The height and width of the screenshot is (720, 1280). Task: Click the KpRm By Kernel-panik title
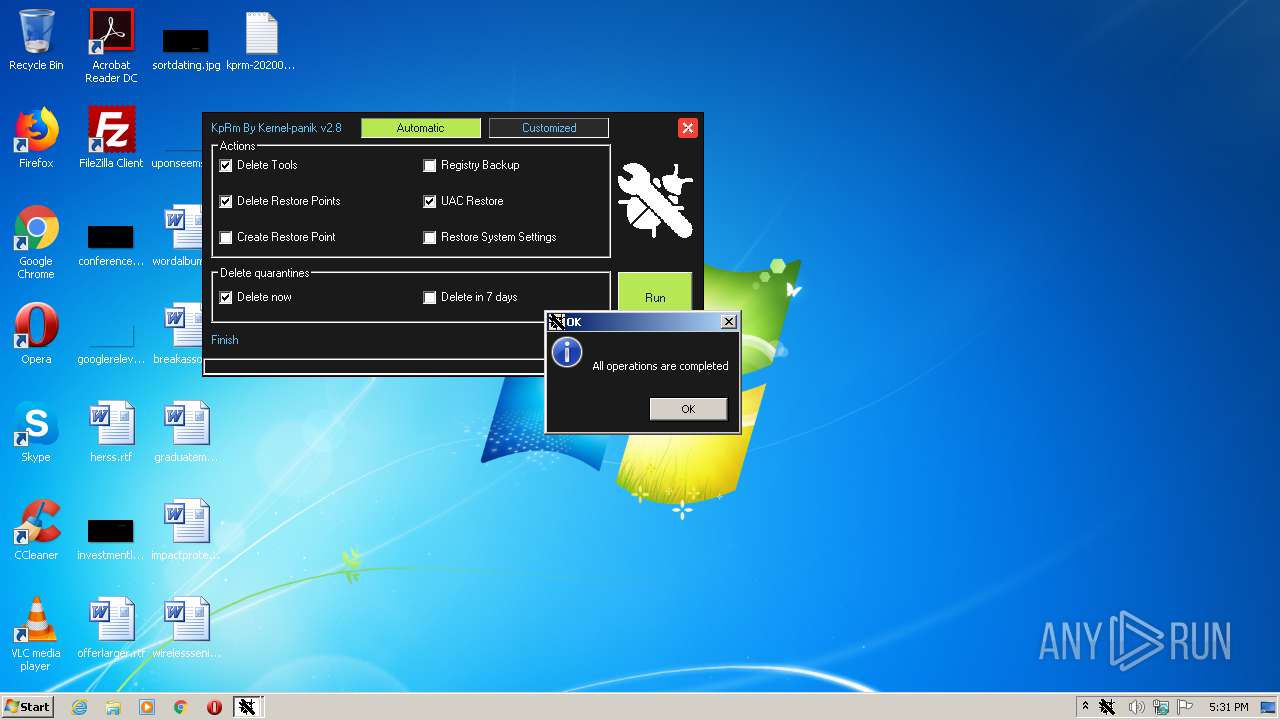(276, 128)
